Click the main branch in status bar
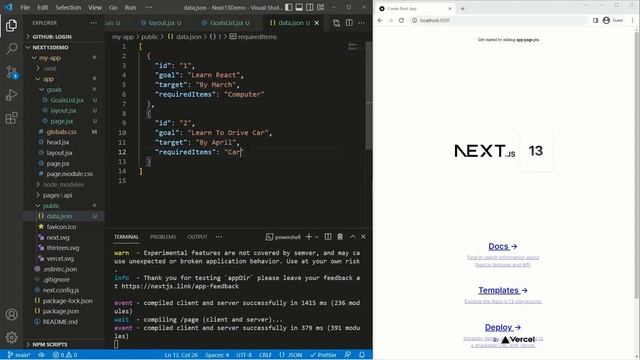 click(19, 355)
